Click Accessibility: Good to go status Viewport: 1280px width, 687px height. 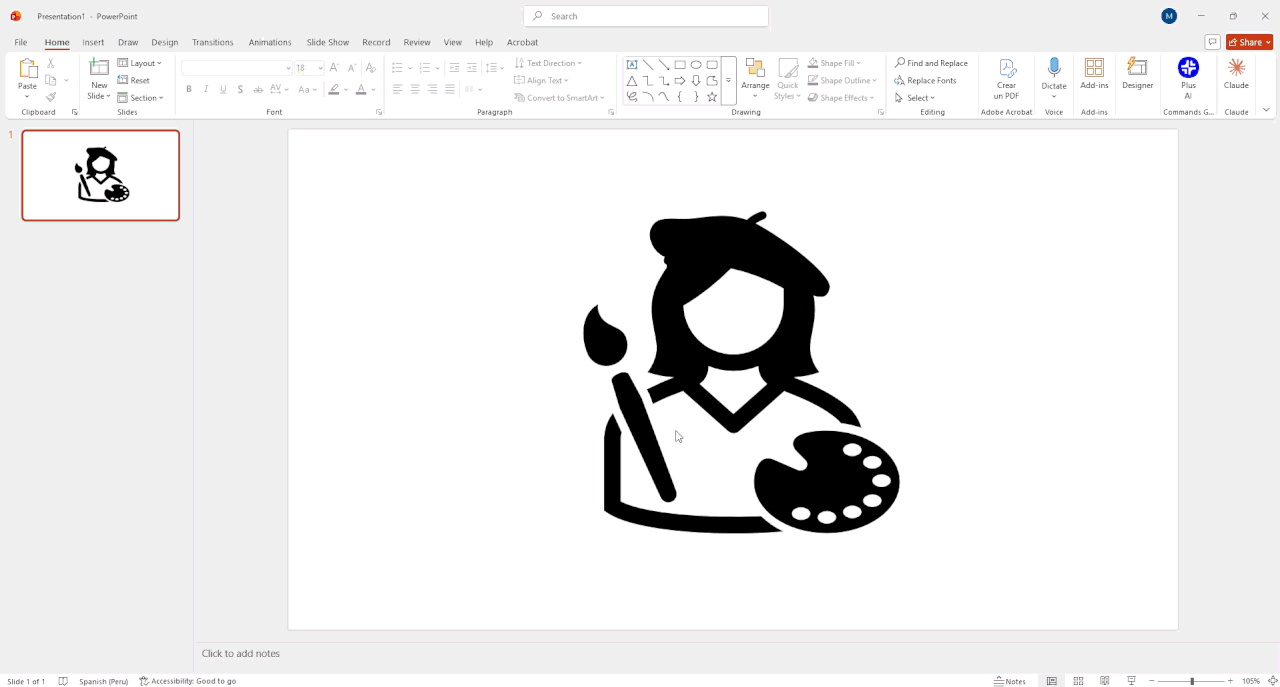[x=188, y=681]
